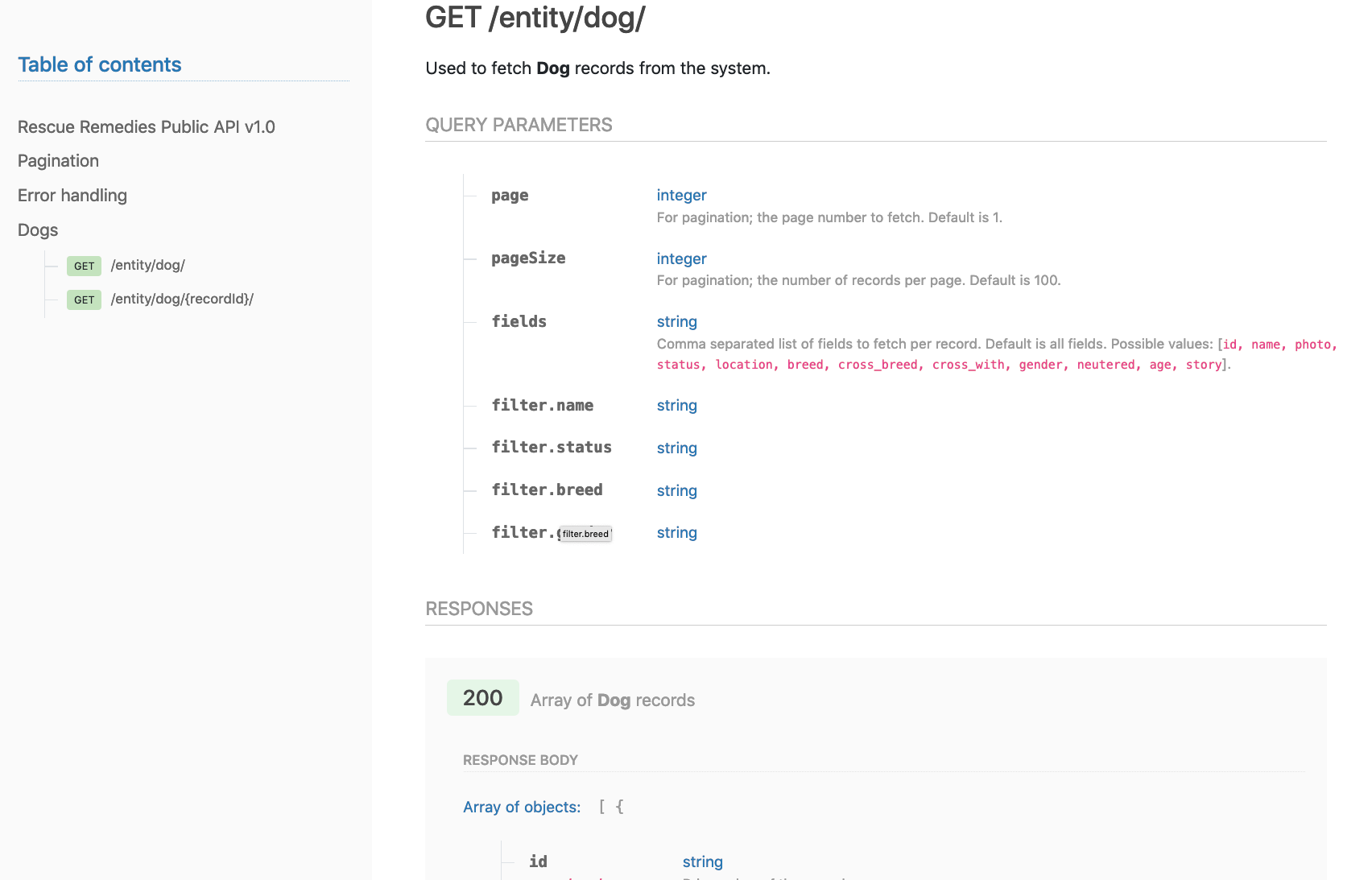Navigate to Error handling section
The width and height of the screenshot is (1372, 880).
click(x=72, y=196)
